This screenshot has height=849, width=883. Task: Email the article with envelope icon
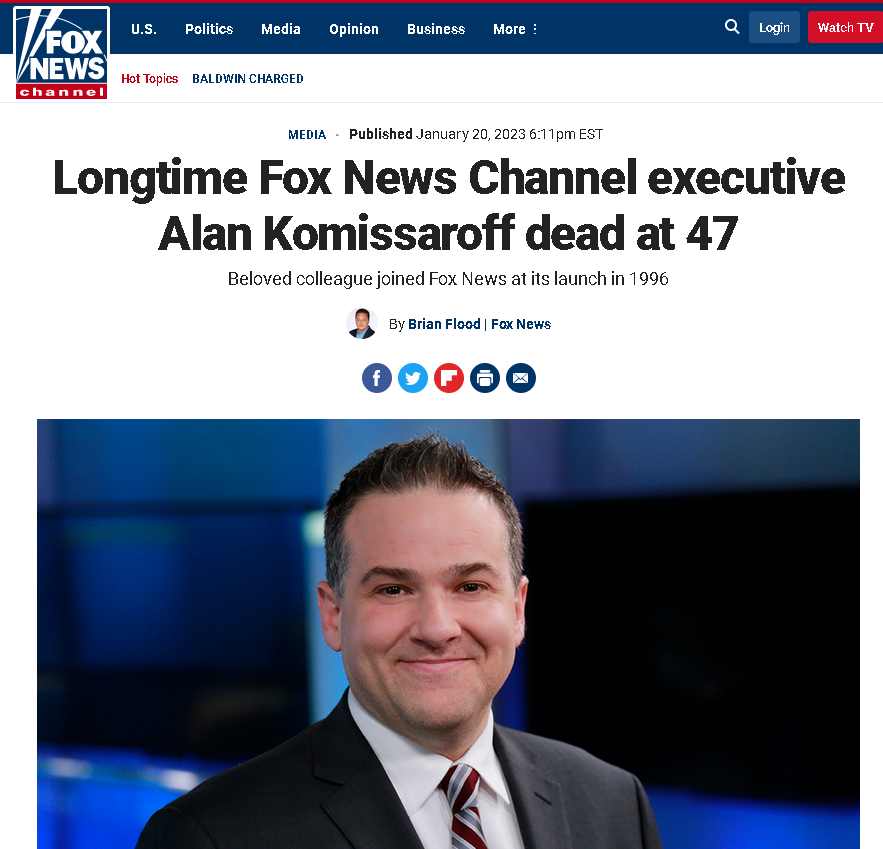click(521, 378)
